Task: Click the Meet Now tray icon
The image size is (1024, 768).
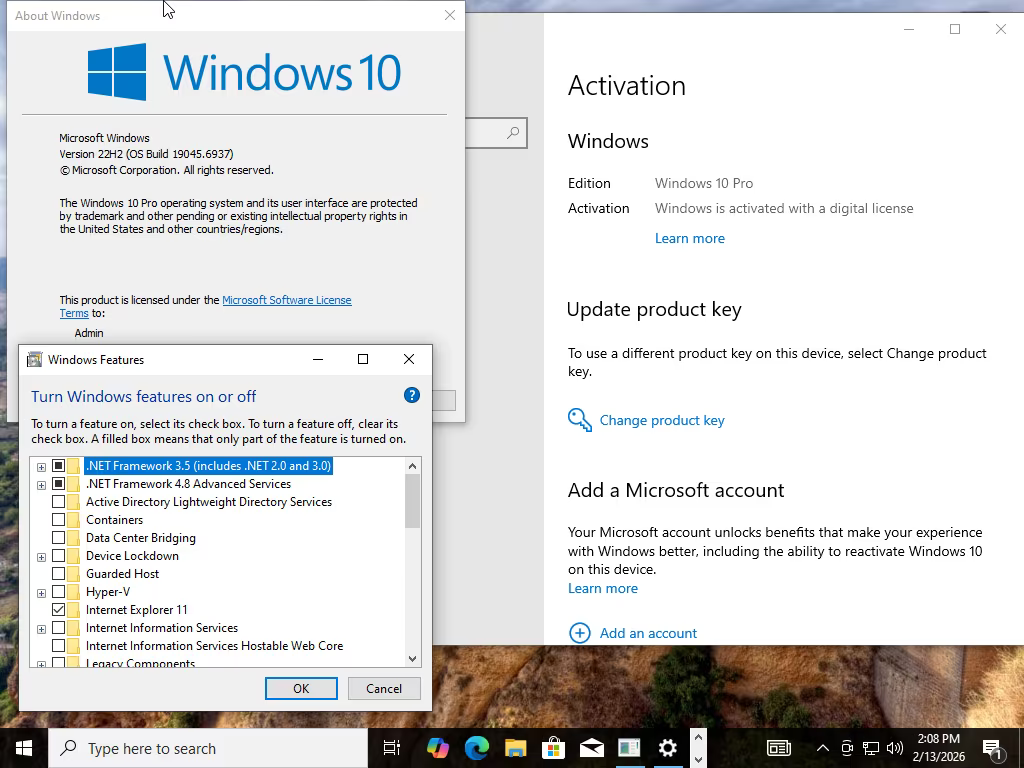Action: tap(847, 748)
